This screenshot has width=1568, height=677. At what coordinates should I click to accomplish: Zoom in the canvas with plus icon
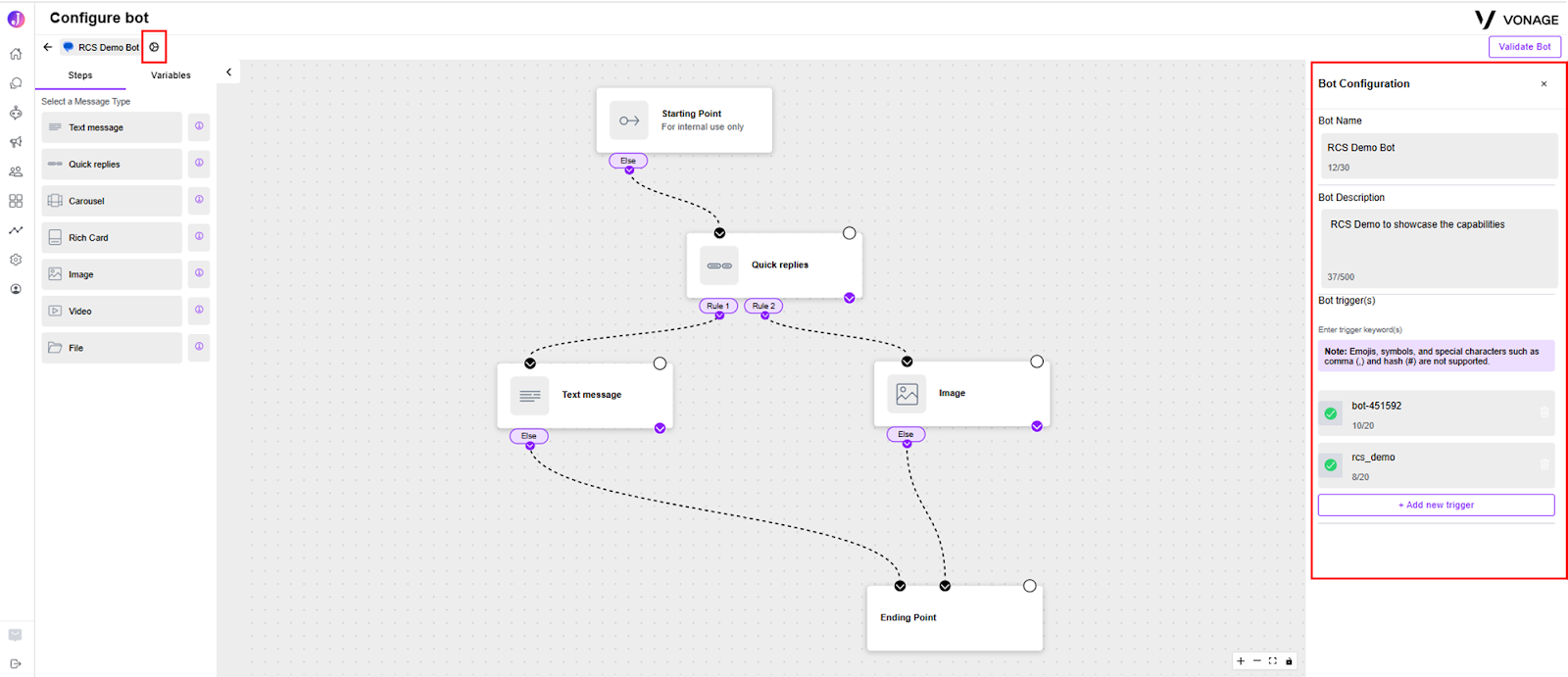[1241, 661]
